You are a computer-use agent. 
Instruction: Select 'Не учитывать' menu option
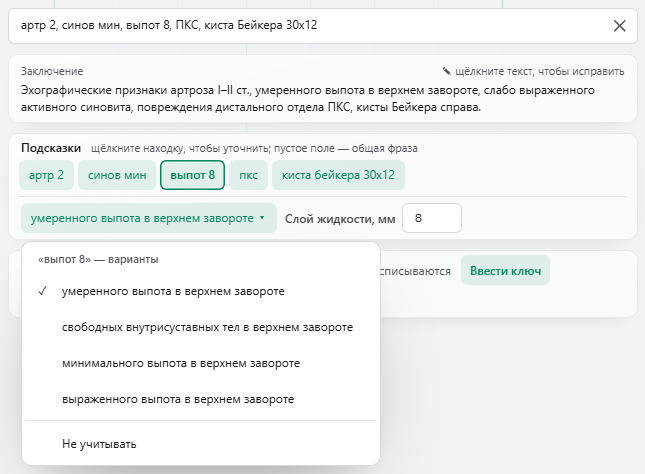coord(201,444)
